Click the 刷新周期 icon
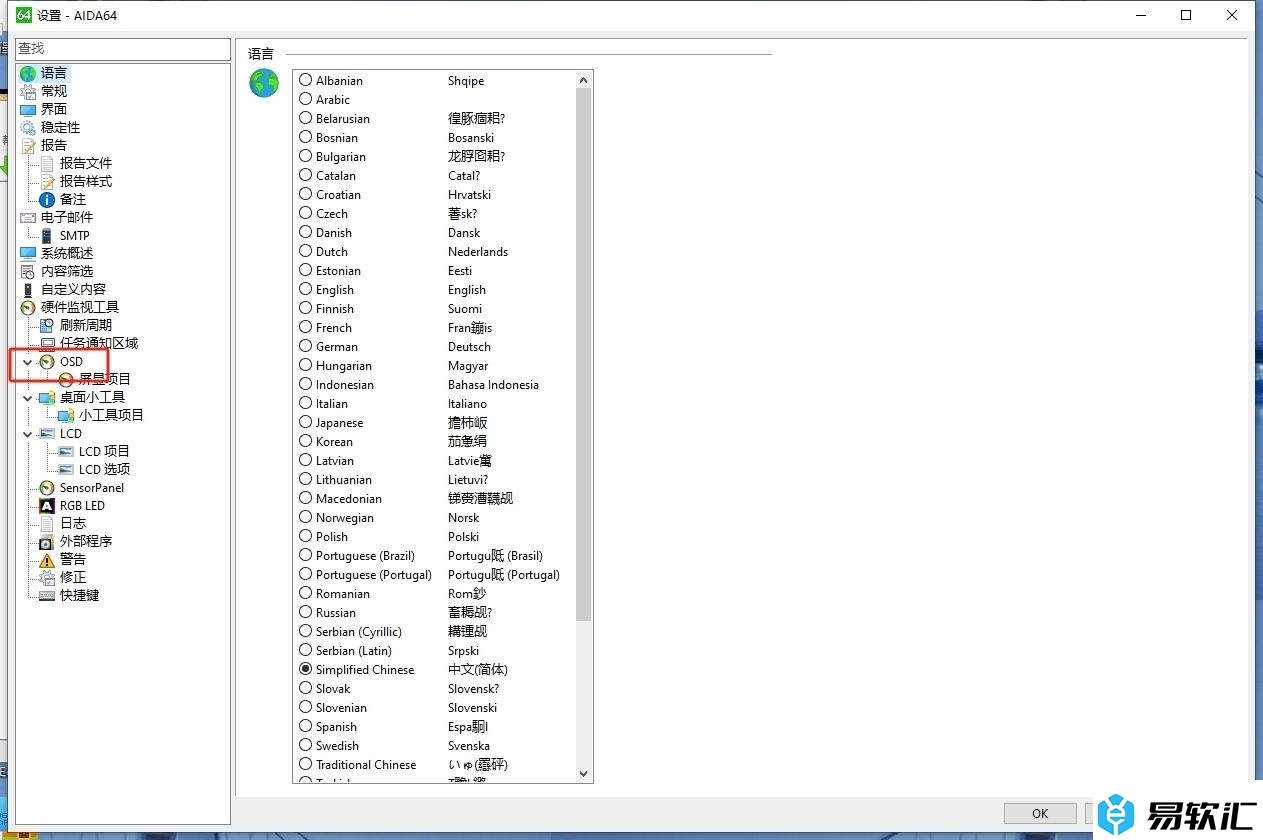The image size is (1263, 840). (x=47, y=325)
